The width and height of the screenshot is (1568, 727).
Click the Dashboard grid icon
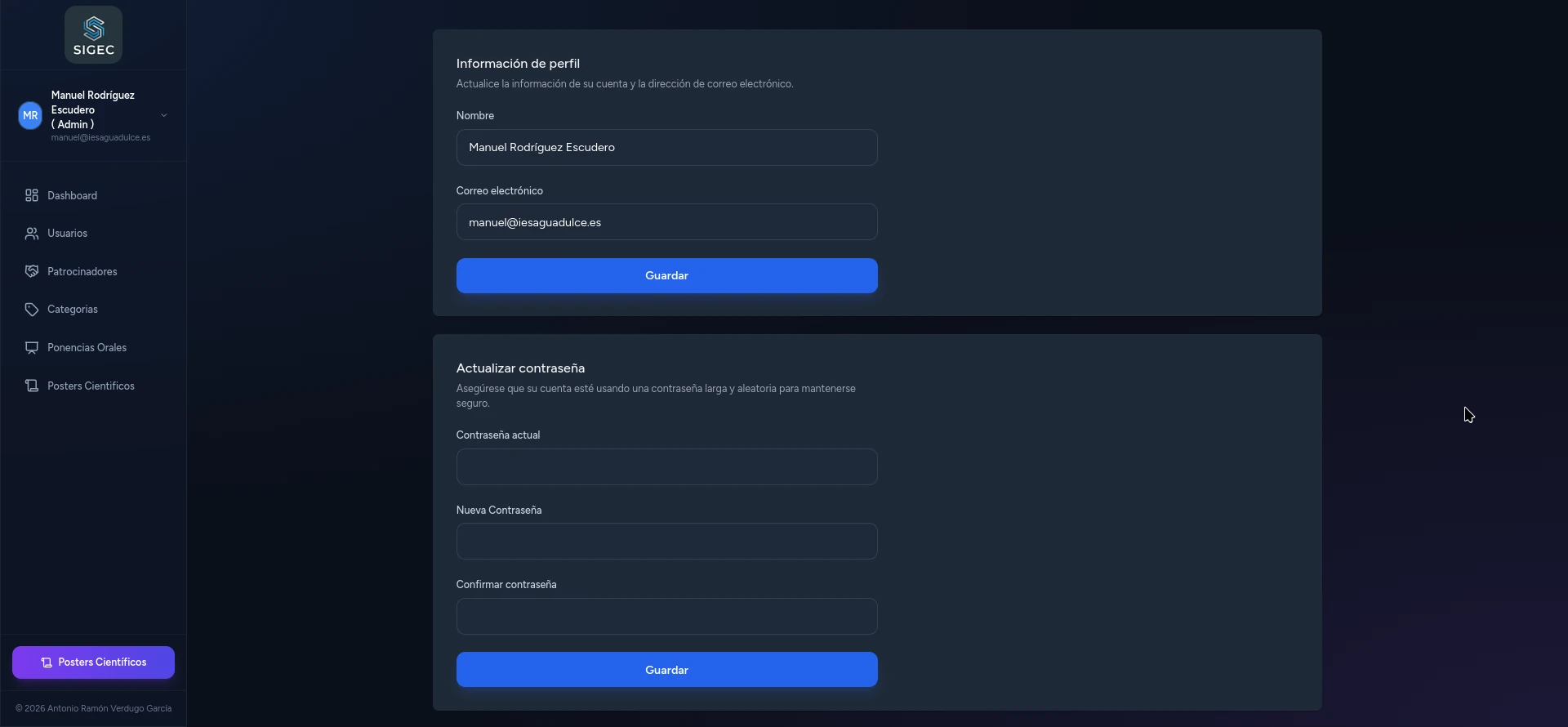[32, 196]
